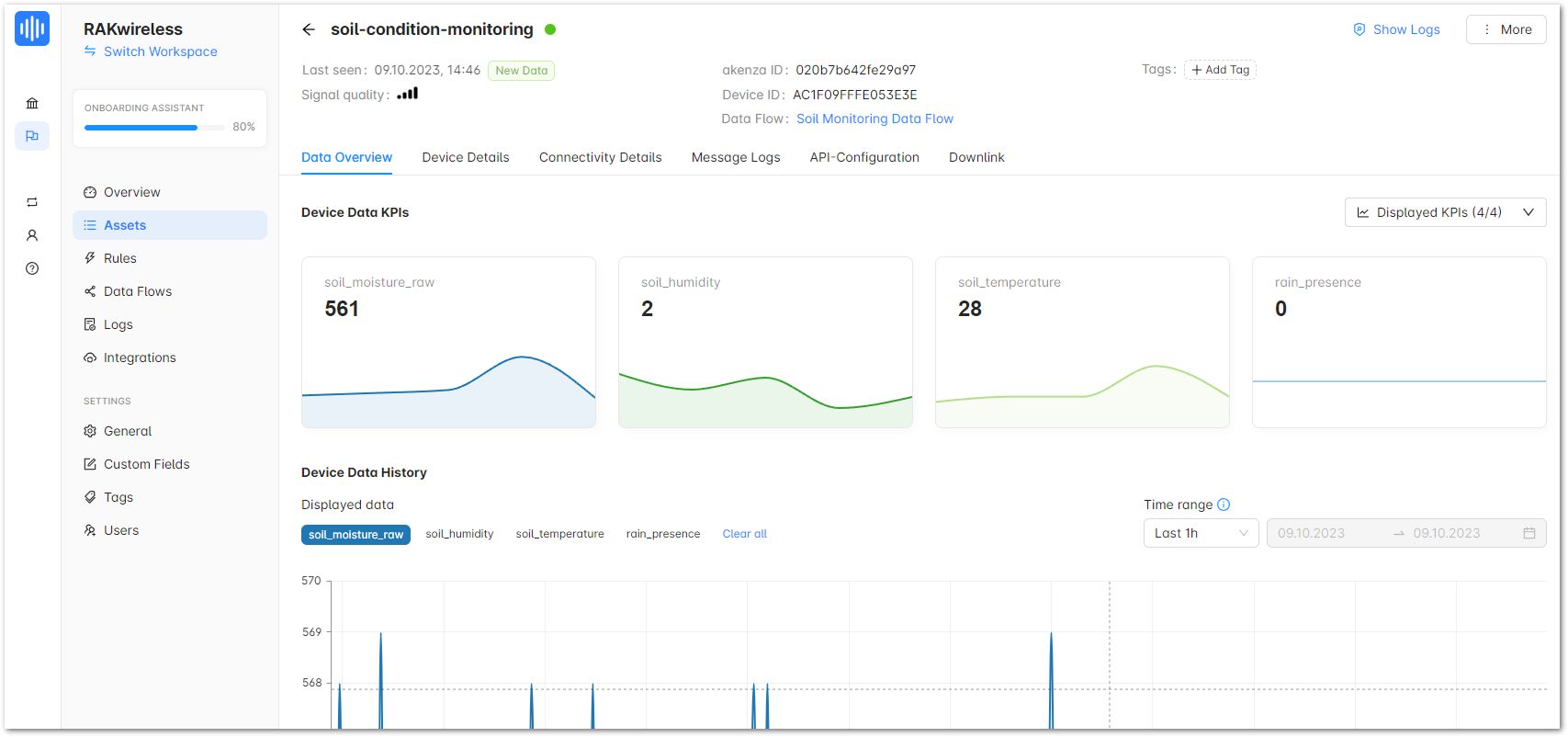
Task: Click the Custom Fields edit icon
Action: point(90,464)
